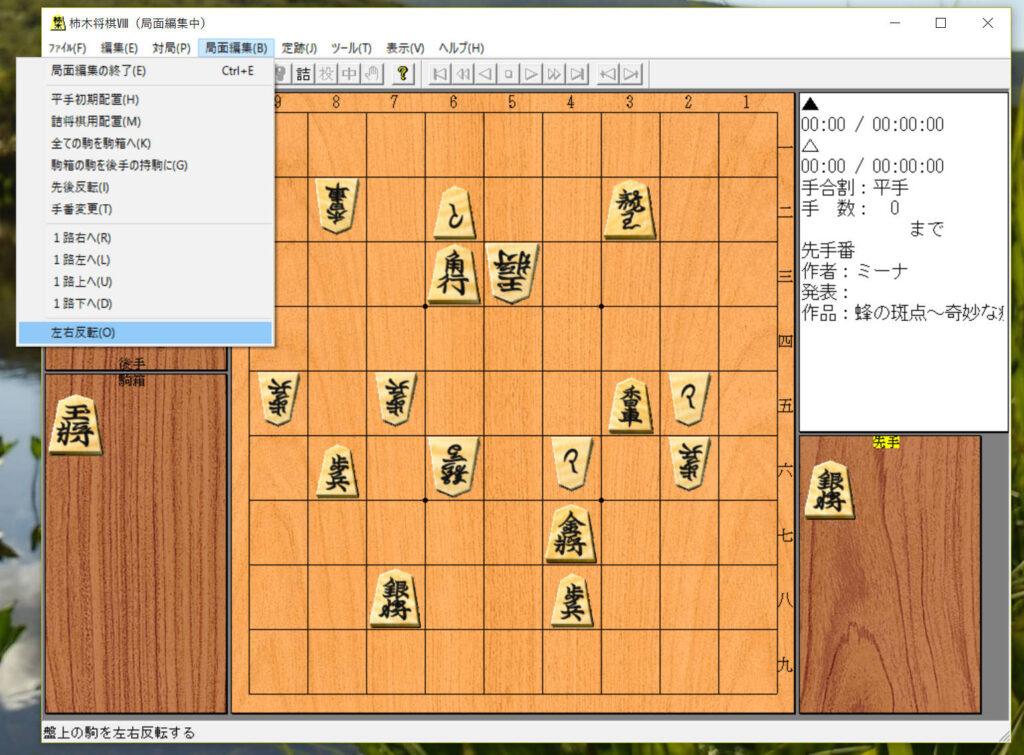
Task: Jump to the last move with skip-to-end icon
Action: click(x=578, y=74)
